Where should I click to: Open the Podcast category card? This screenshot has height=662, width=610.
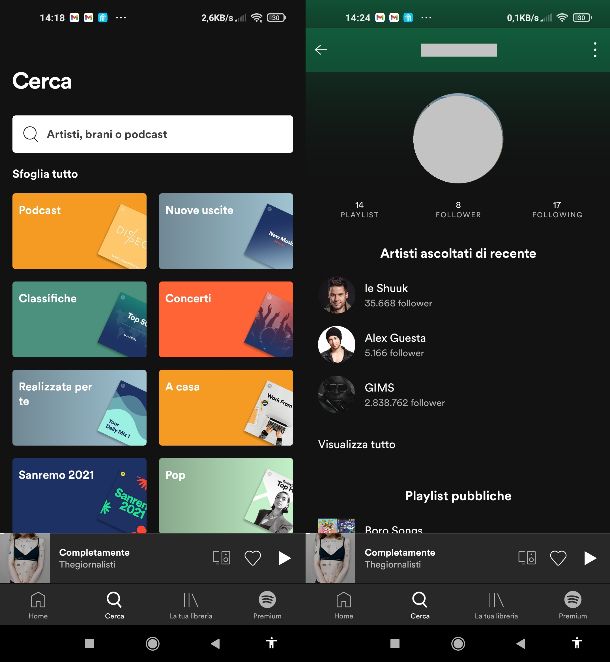point(79,231)
